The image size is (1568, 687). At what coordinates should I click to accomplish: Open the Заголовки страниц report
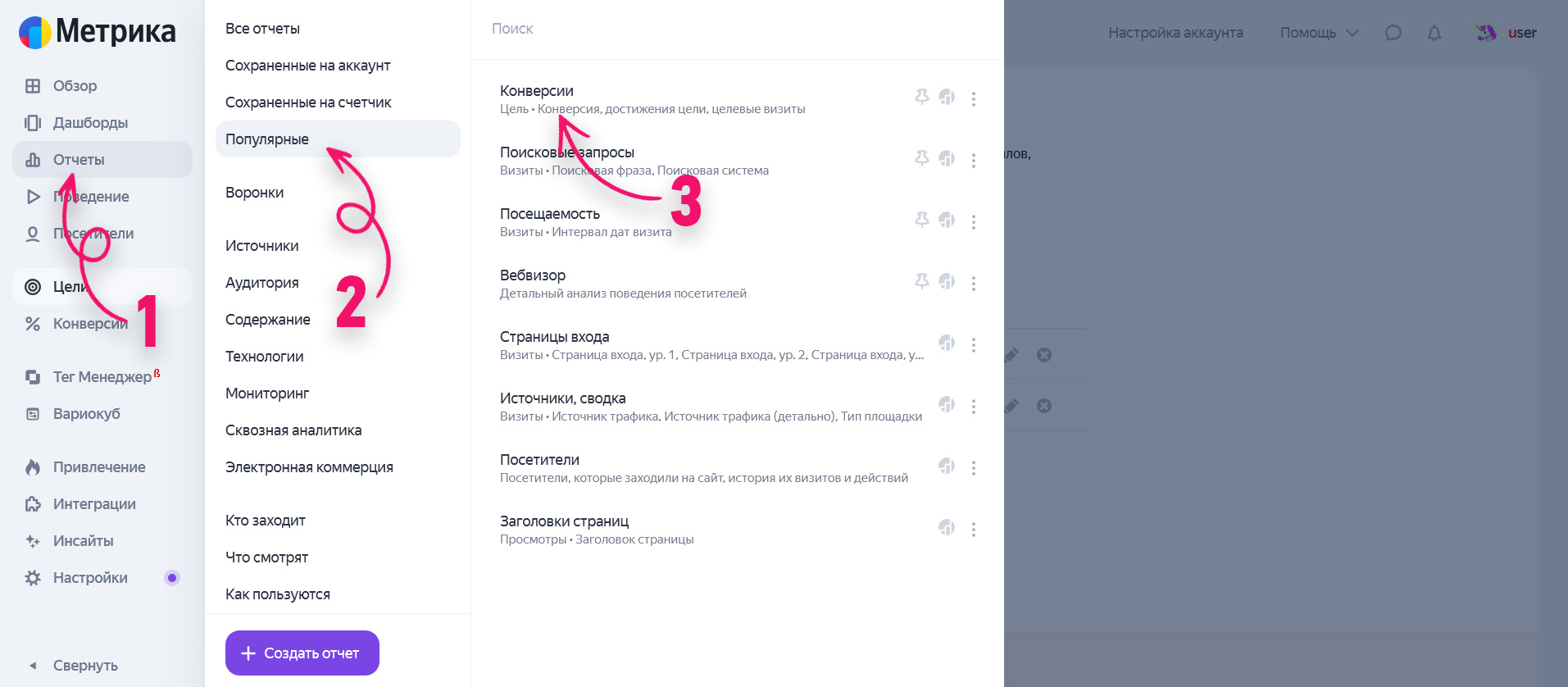564,521
